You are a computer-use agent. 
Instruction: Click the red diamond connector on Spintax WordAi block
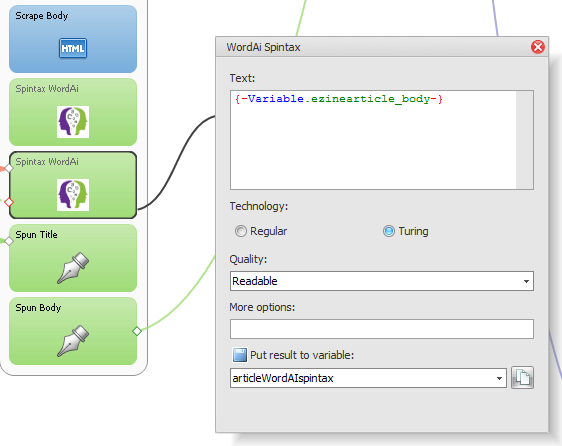[x=9, y=203]
